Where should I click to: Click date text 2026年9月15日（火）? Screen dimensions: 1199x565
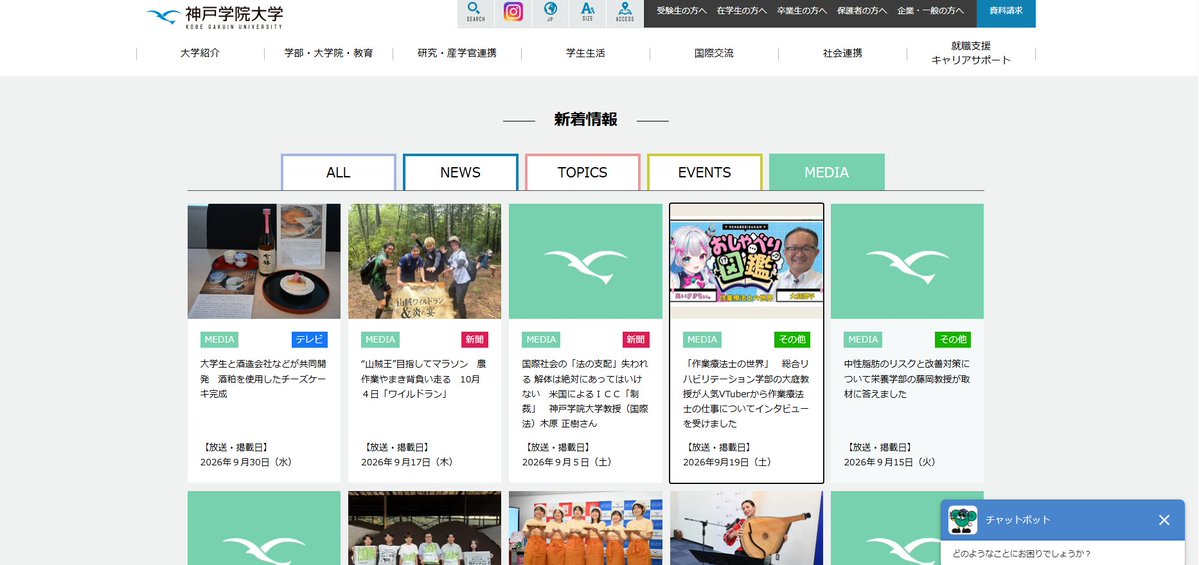point(889,463)
